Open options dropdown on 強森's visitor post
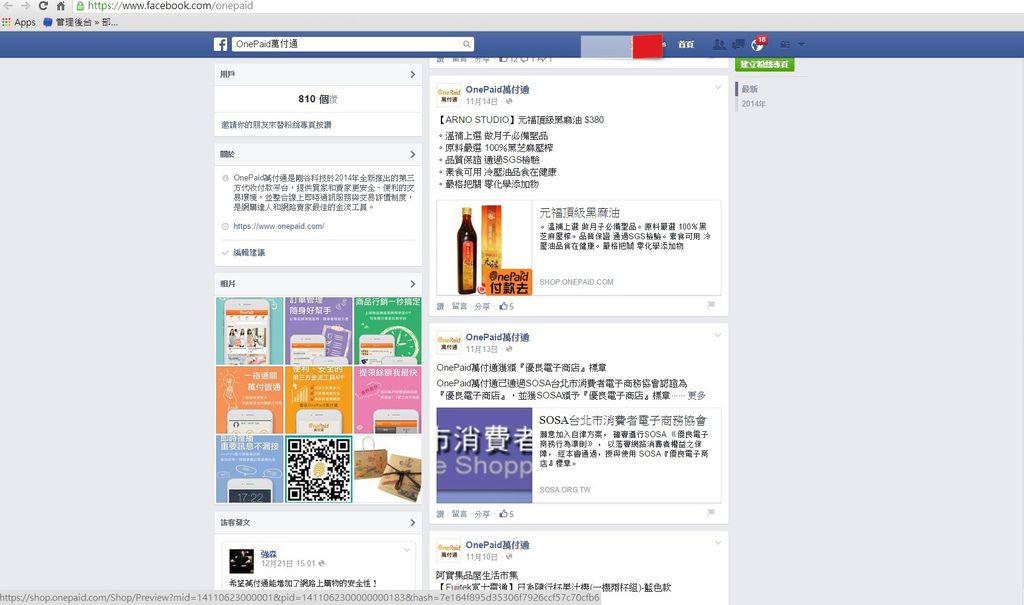Screen dimensions: 1024x605 (406, 550)
